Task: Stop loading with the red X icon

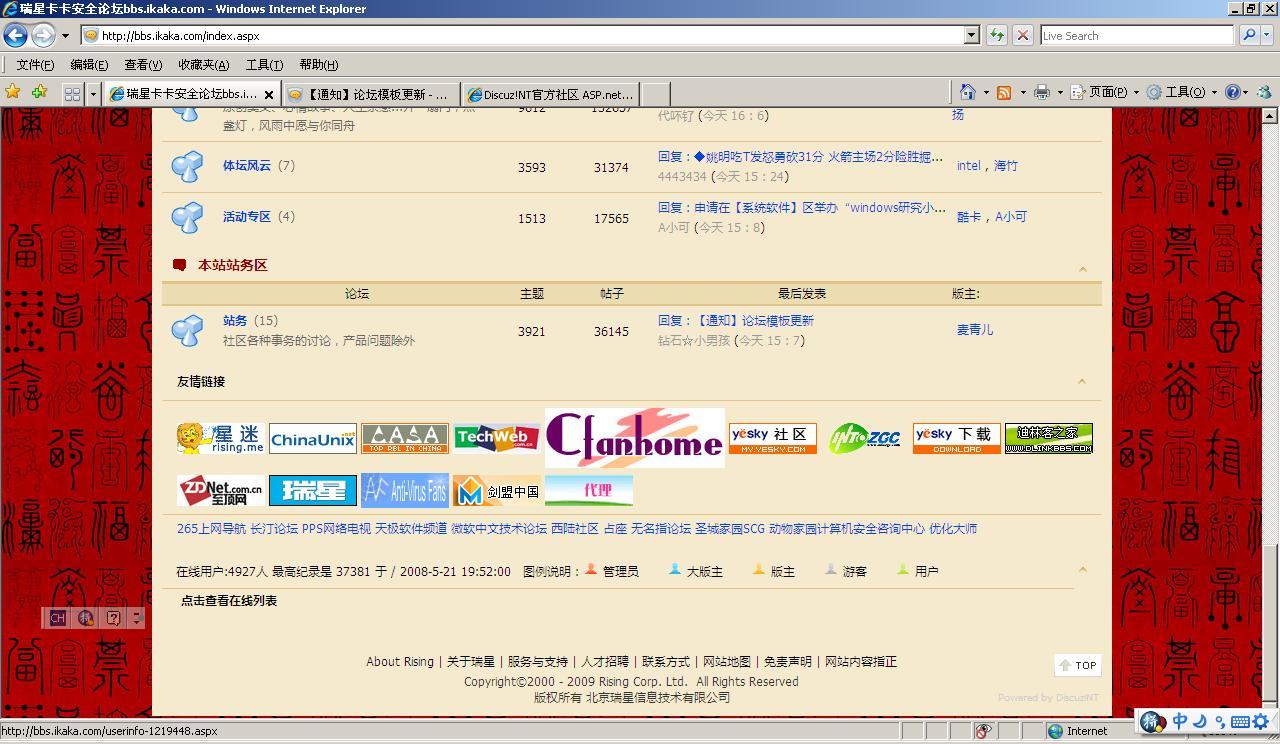Action: tap(1022, 35)
